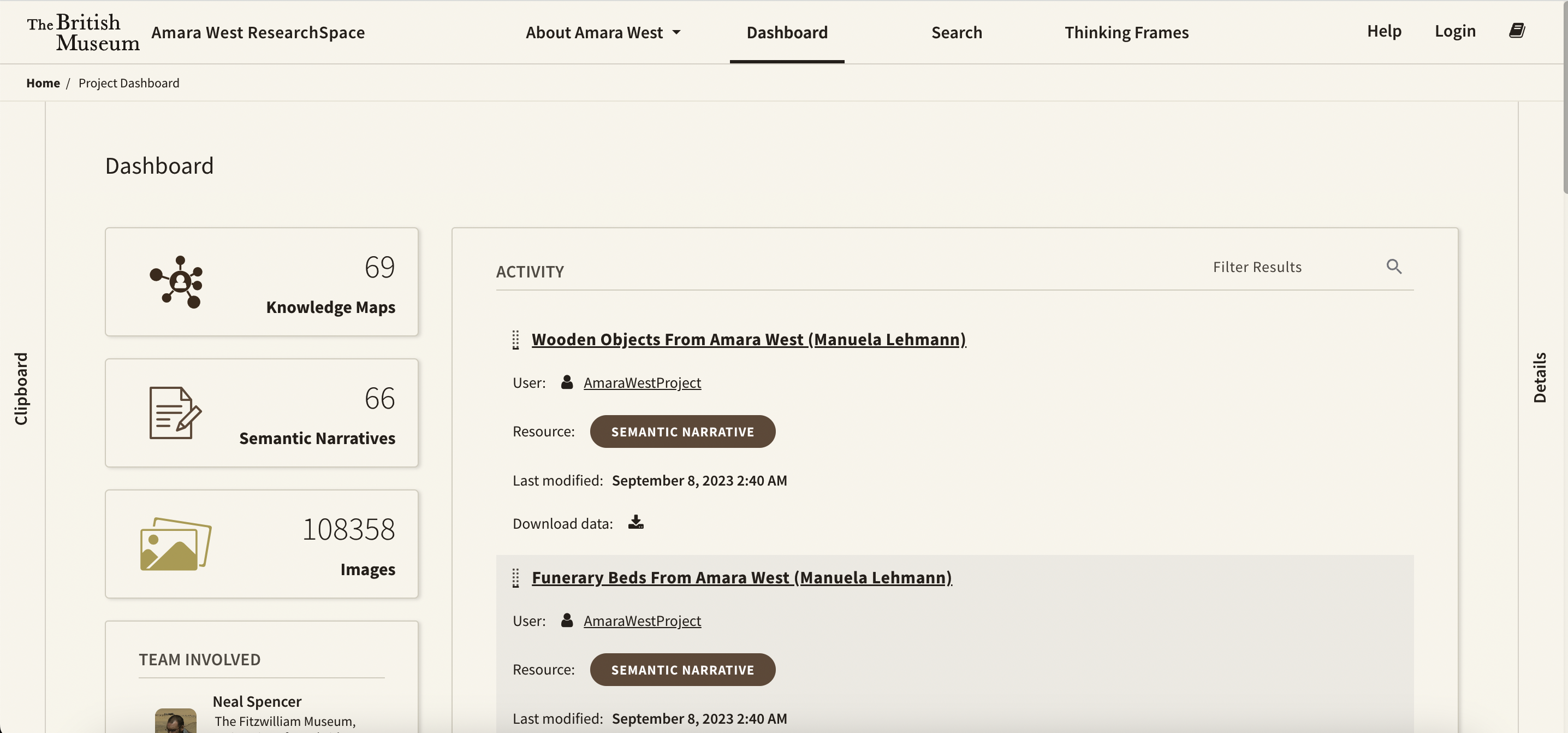Click the Knowledge Maps network icon
The image size is (1568, 733).
[176, 282]
